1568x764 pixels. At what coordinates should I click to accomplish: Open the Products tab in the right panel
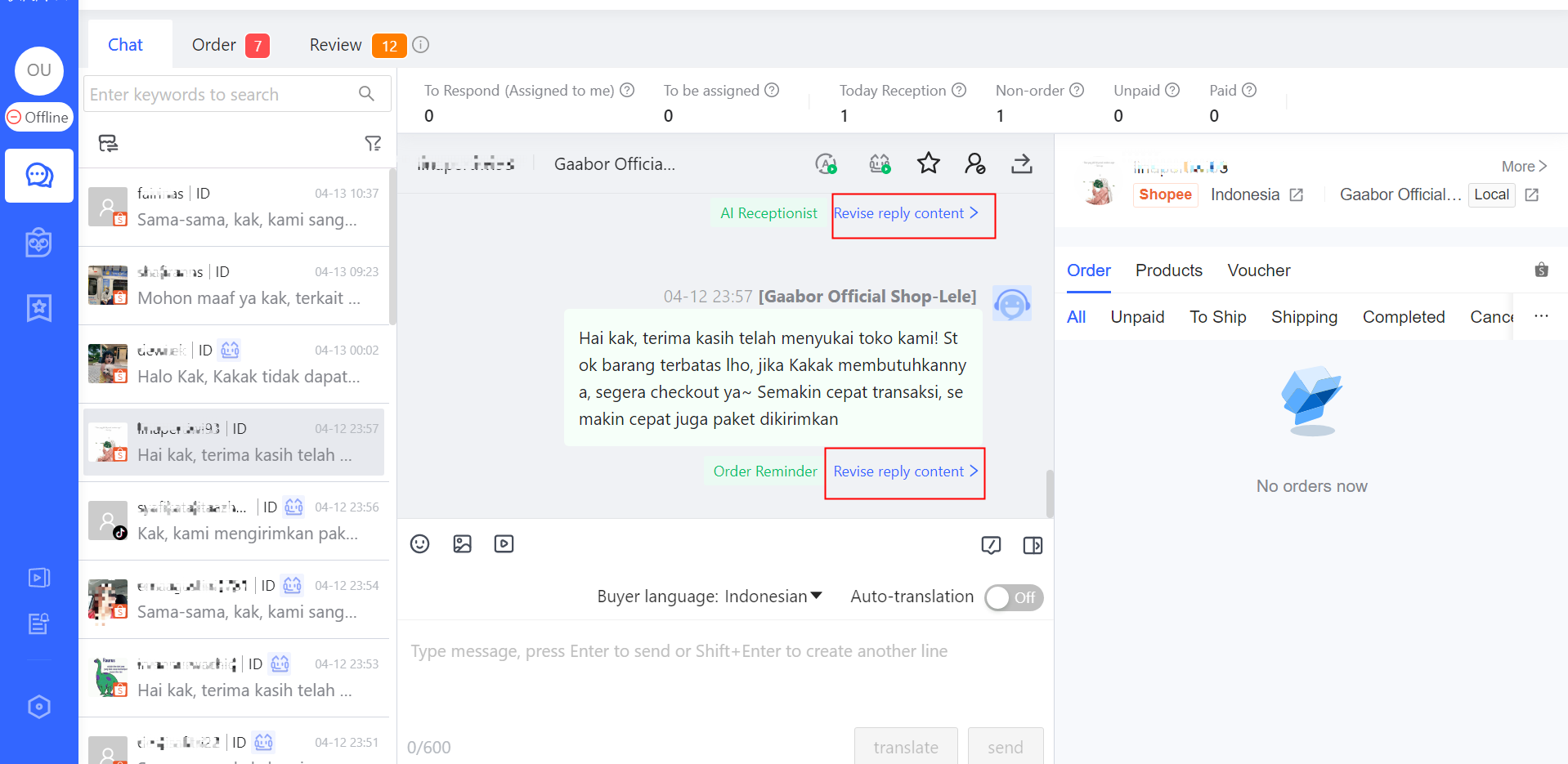point(1168,270)
